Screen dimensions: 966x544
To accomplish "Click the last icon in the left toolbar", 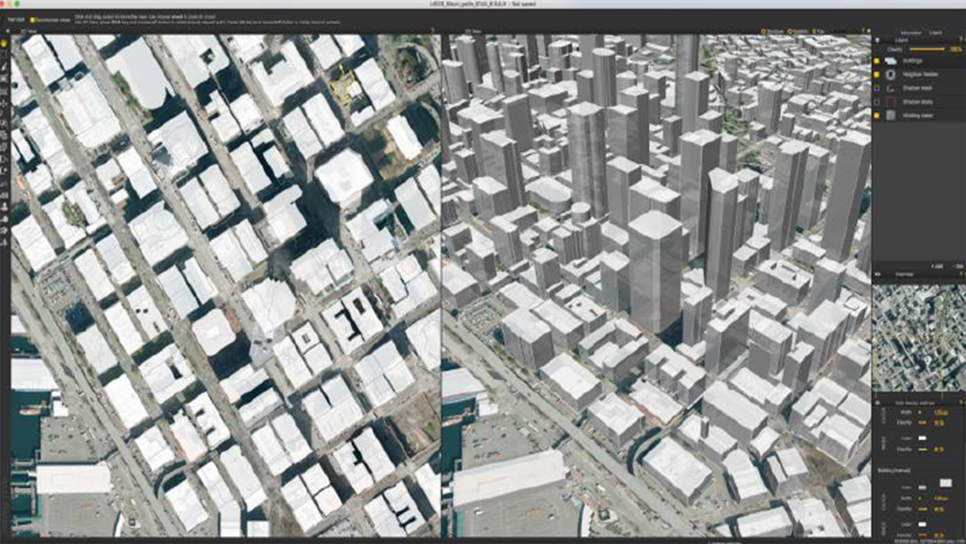I will pos(5,241).
